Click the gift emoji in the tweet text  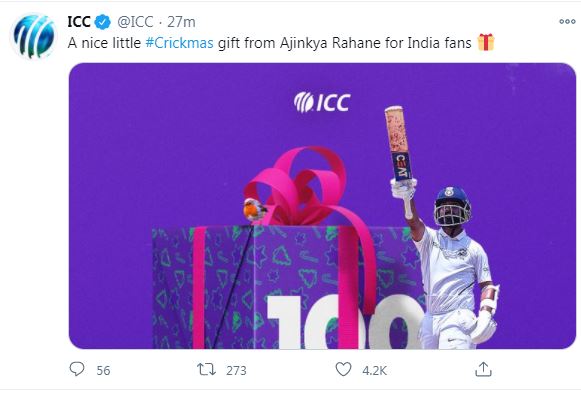(486, 42)
